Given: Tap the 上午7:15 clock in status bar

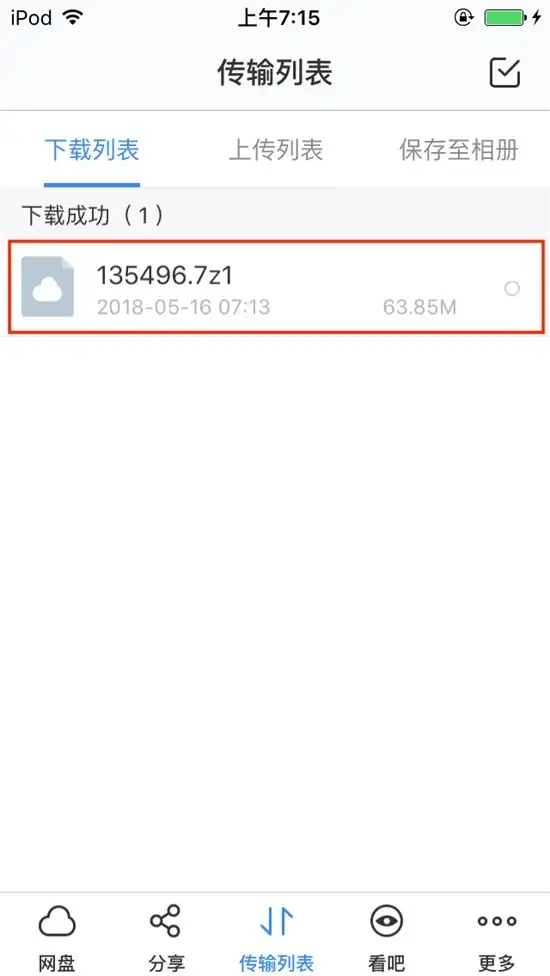Looking at the screenshot, I should (279, 17).
